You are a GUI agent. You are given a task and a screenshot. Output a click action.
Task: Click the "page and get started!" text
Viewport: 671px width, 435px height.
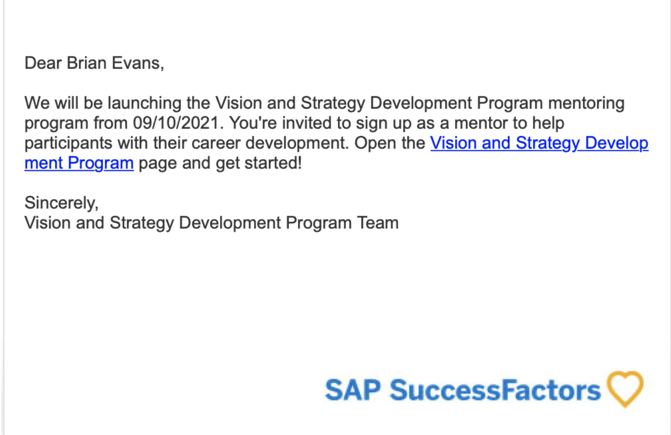(220, 163)
